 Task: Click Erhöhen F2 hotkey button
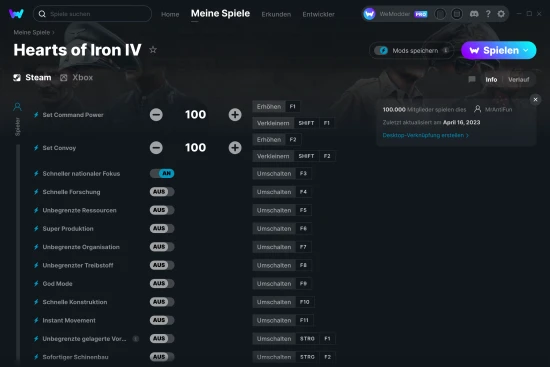277,140
